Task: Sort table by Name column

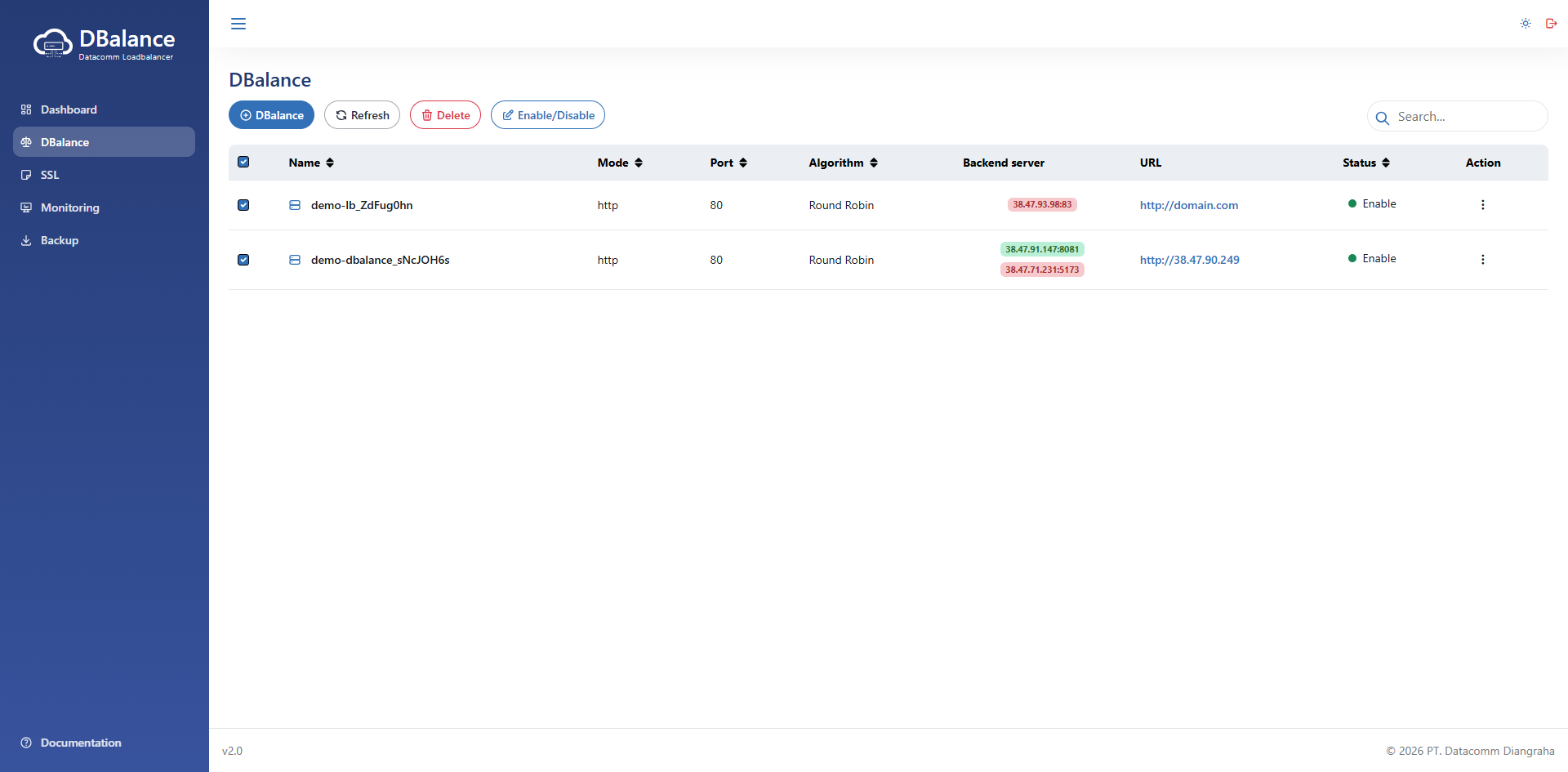Action: point(311,163)
